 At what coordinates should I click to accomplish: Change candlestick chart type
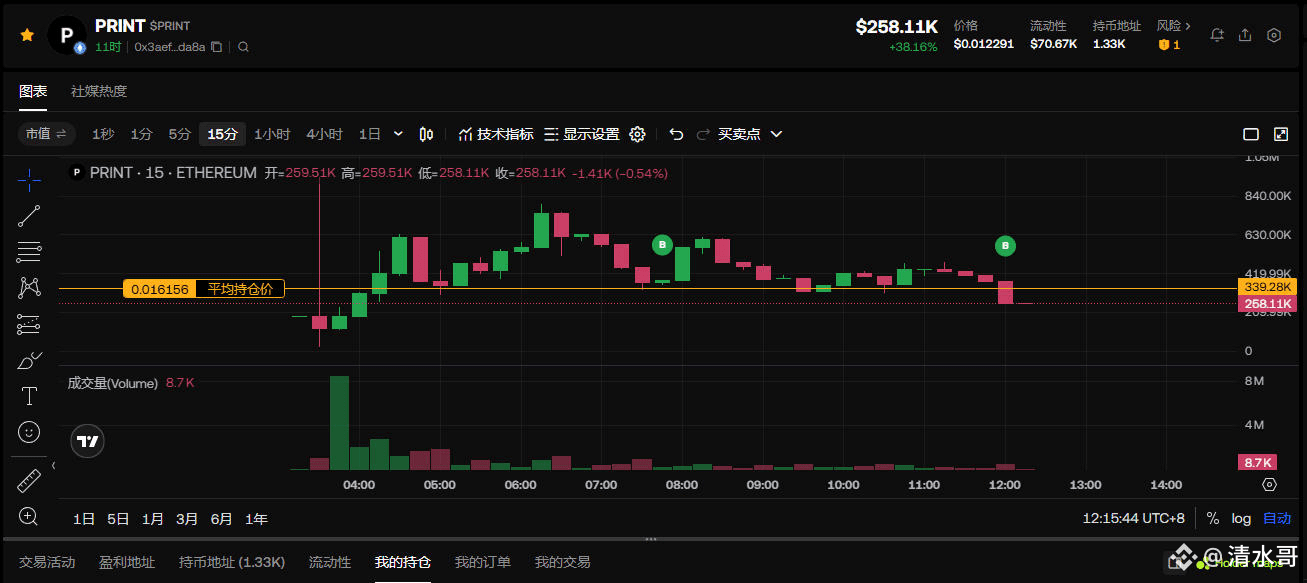click(x=427, y=134)
